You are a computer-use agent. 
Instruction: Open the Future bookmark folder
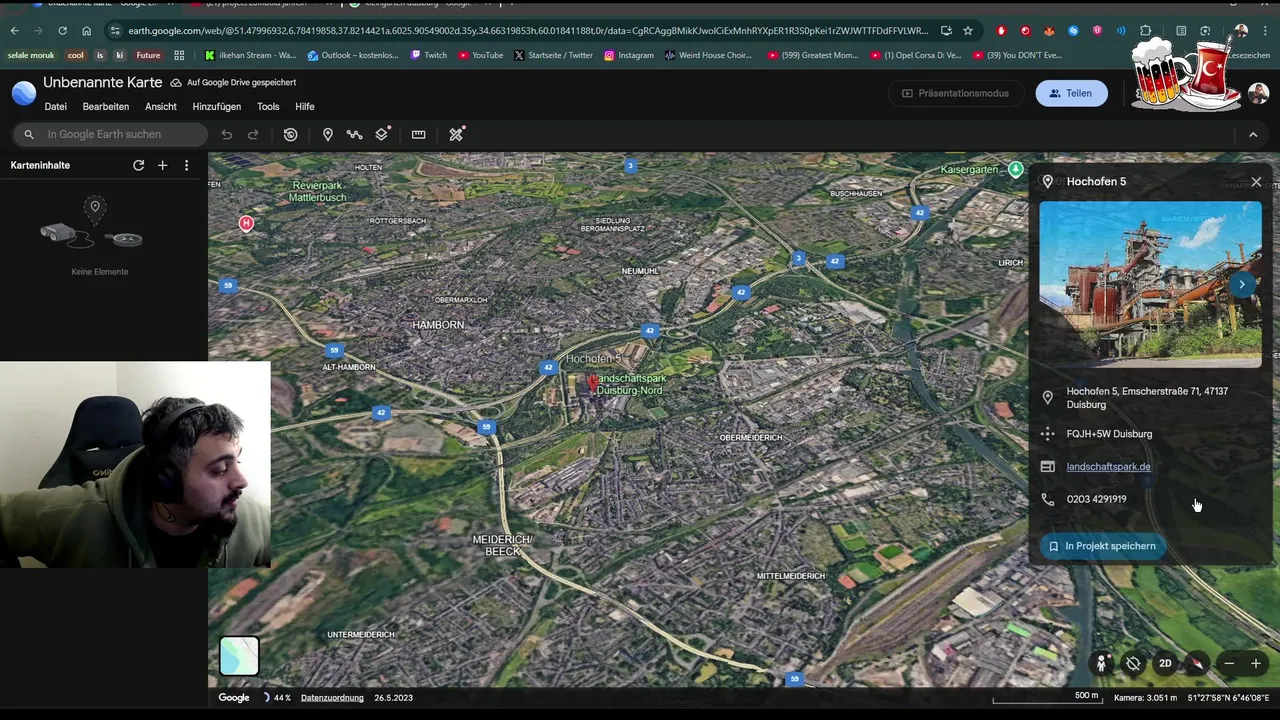tap(148, 55)
